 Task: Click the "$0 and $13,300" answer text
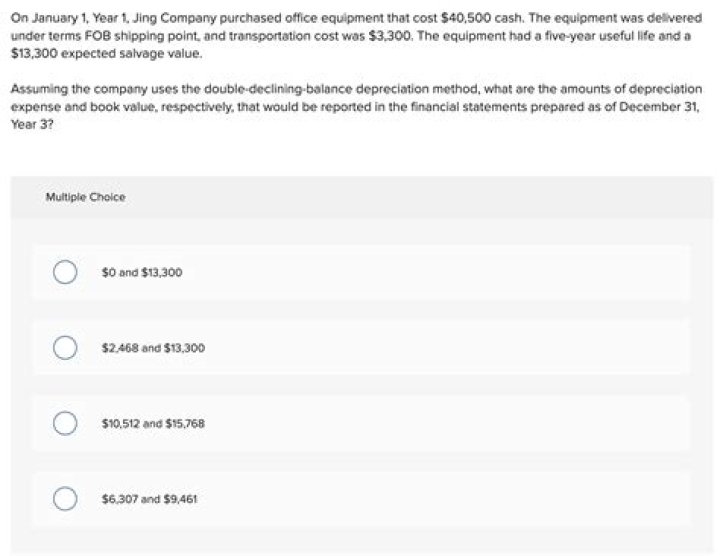142,272
